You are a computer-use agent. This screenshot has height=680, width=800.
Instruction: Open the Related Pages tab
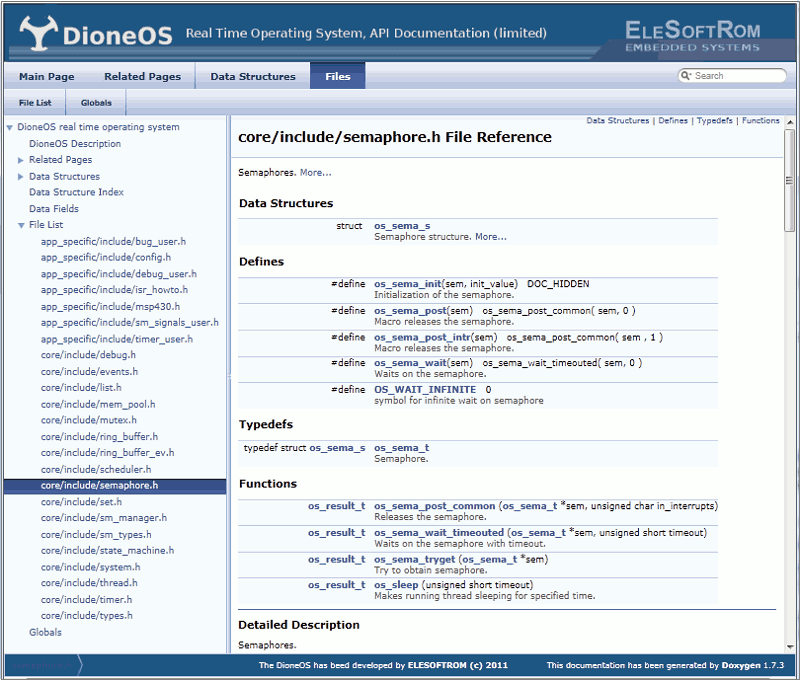(142, 77)
